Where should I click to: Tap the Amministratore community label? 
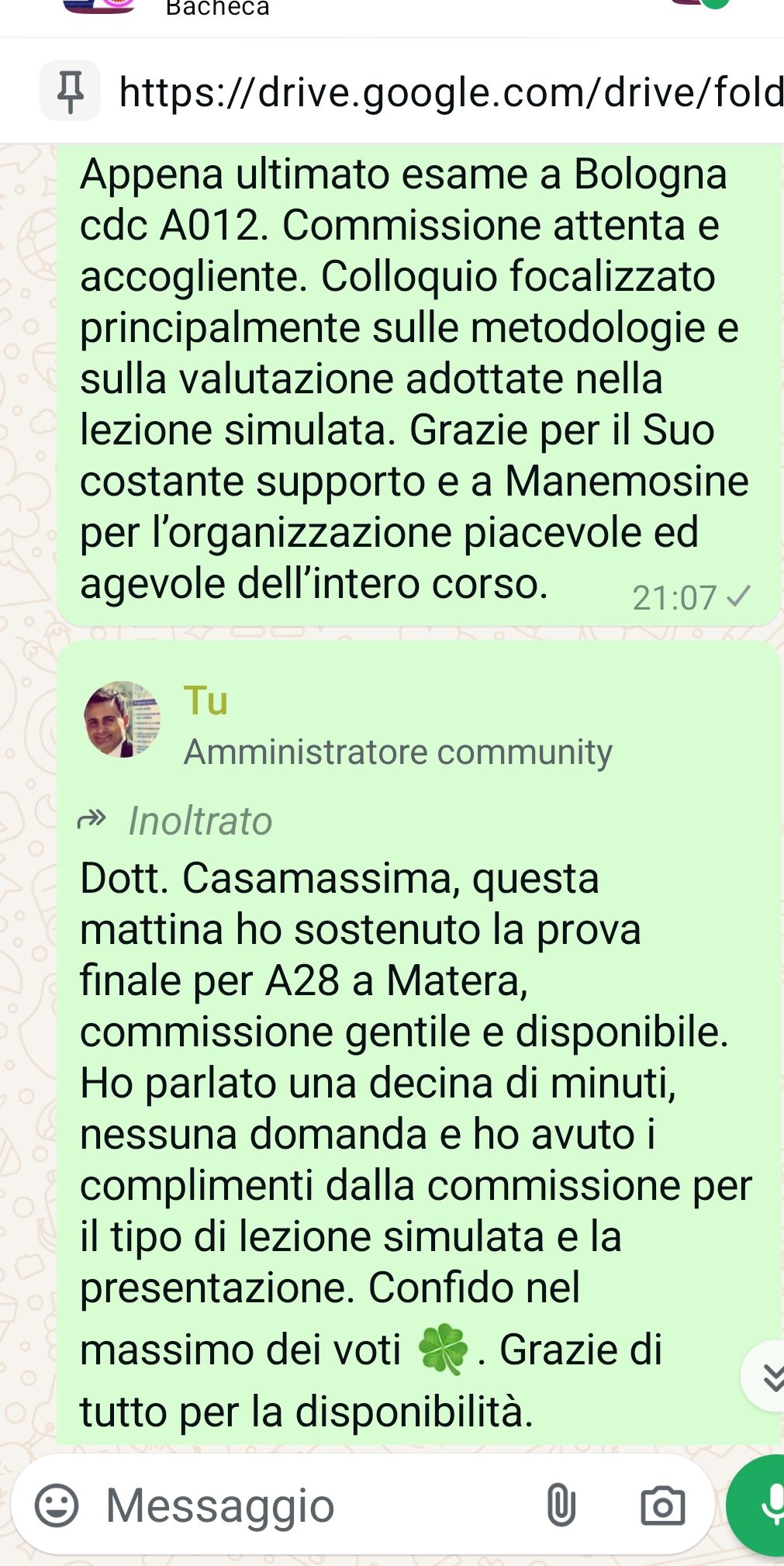click(398, 752)
